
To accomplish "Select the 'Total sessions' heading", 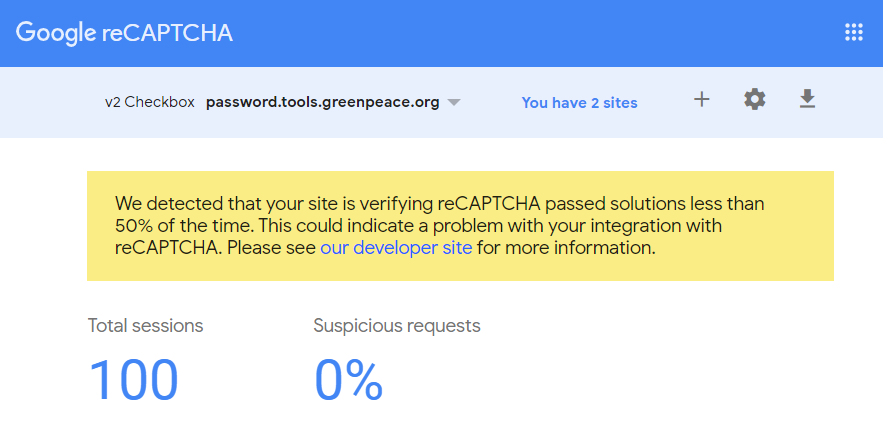I will [x=145, y=325].
